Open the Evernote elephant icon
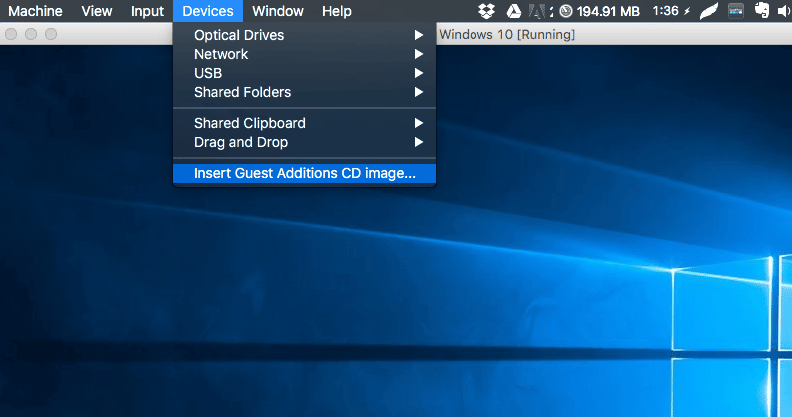 [x=762, y=11]
